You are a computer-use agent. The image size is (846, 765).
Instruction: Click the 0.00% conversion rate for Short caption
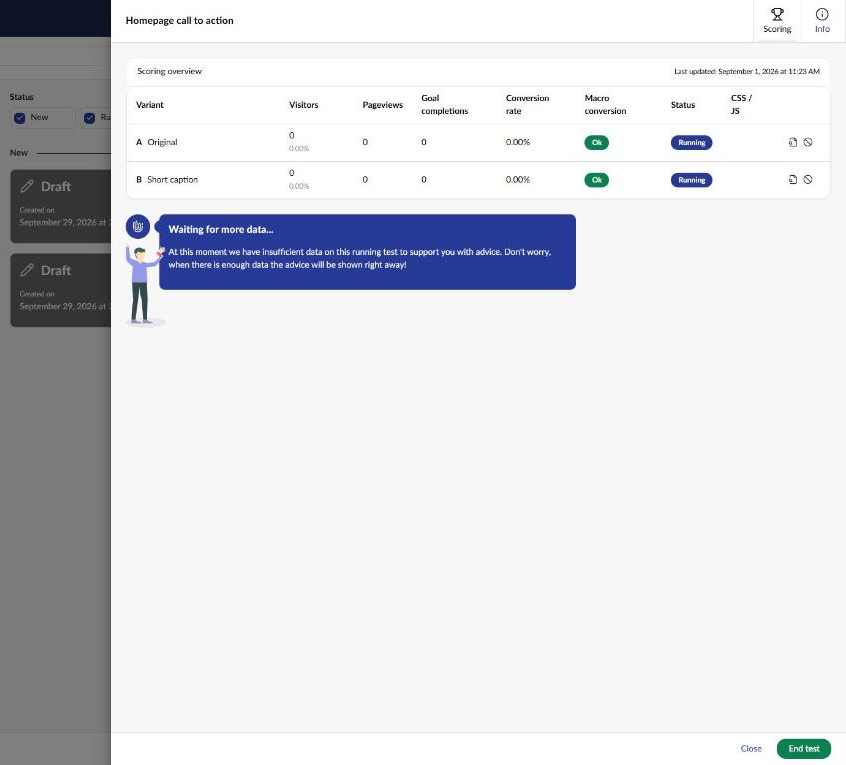pos(517,180)
